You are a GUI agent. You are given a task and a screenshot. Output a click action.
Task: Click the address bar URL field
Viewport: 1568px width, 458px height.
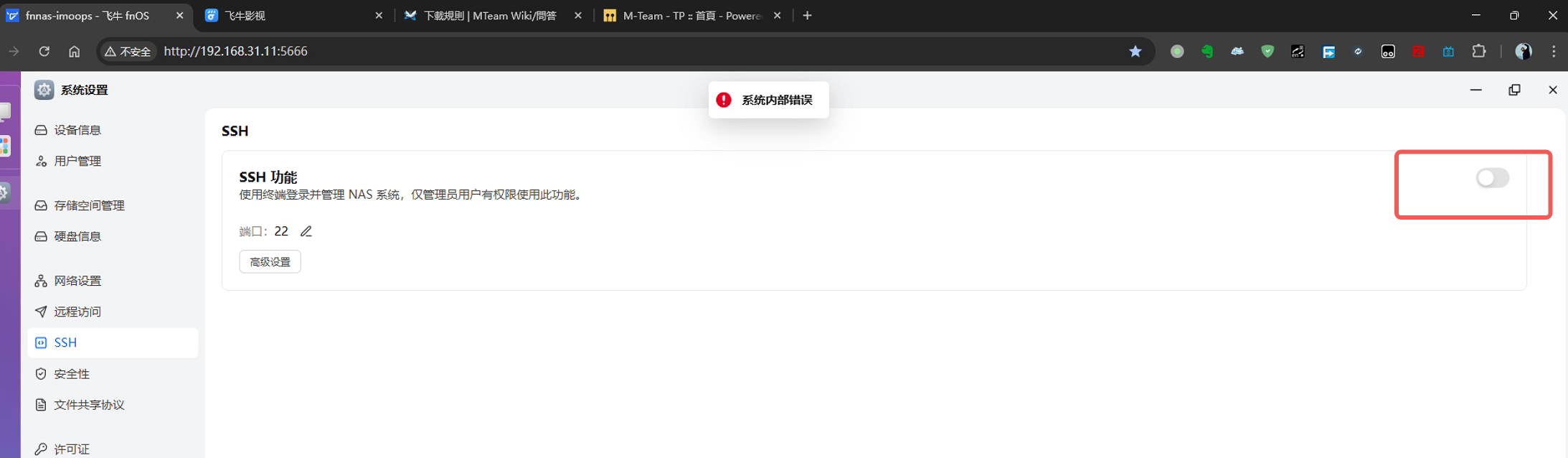tap(574, 51)
